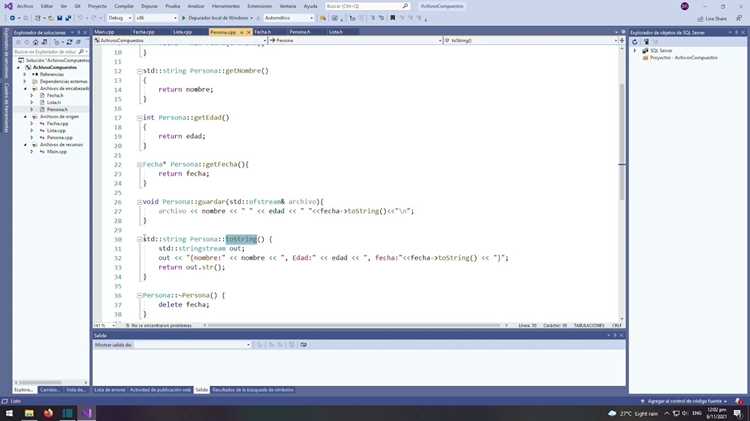The image size is (750, 421).
Task: Collapse the getEdad function at line 17
Action: coord(140,118)
